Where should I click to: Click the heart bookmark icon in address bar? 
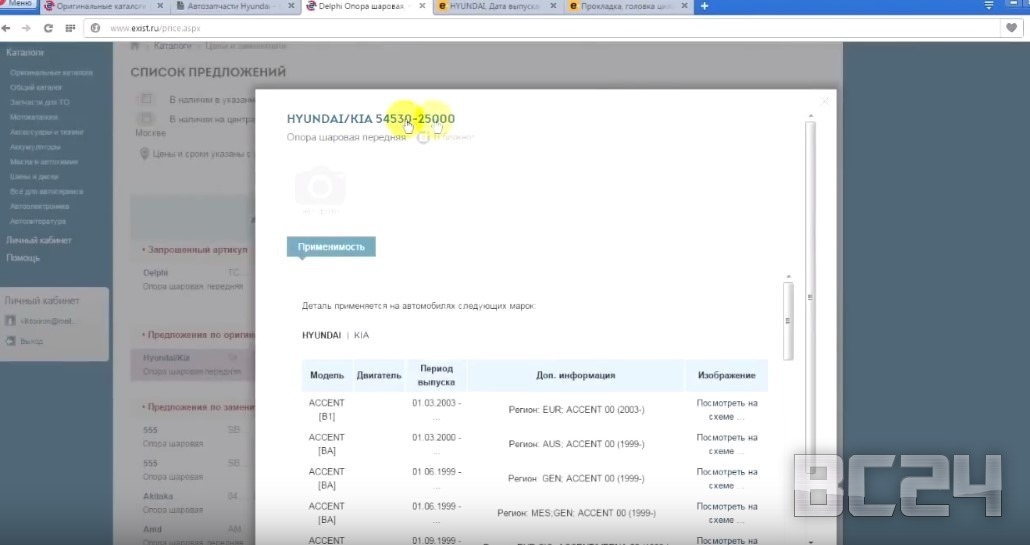tap(1012, 28)
